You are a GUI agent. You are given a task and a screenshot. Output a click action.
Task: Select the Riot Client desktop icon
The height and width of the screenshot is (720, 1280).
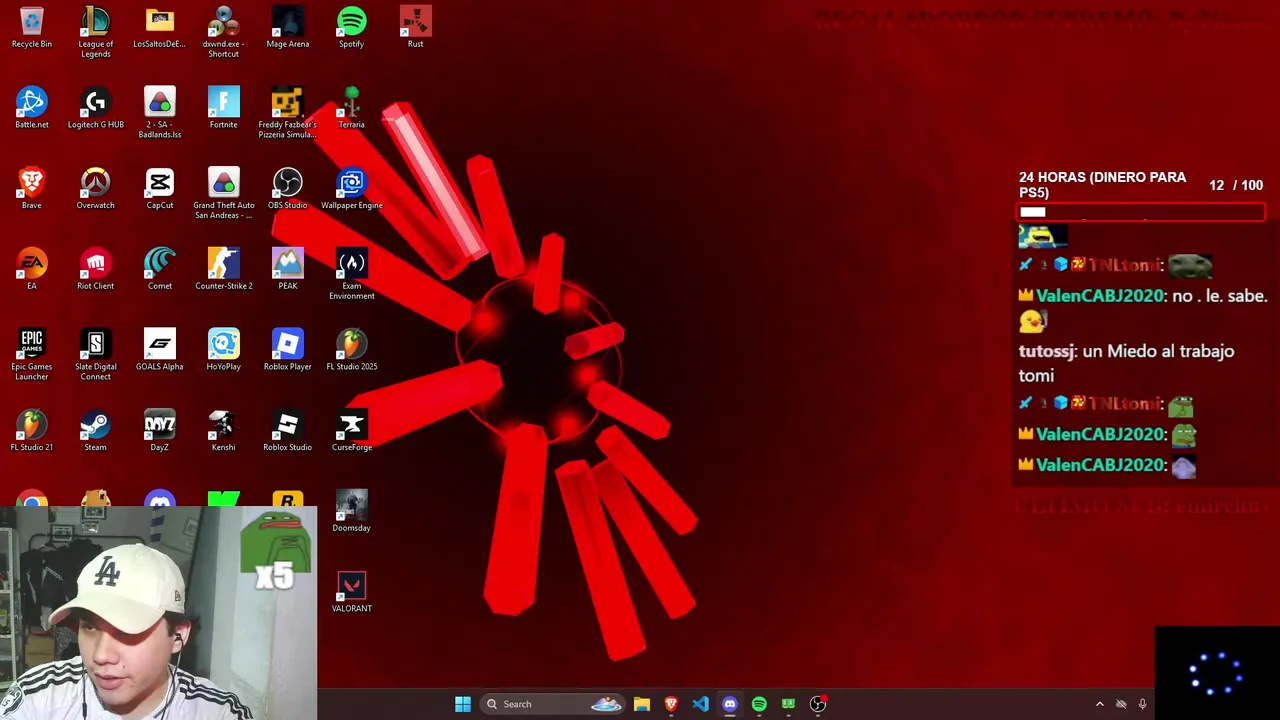point(96,270)
